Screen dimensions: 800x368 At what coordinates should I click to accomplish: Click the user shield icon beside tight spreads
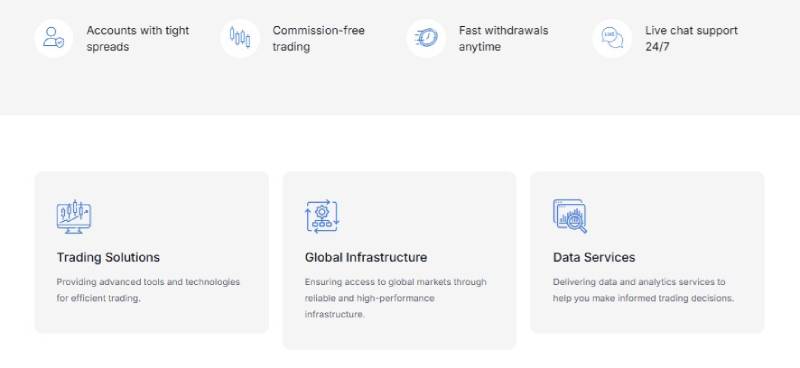pos(54,38)
